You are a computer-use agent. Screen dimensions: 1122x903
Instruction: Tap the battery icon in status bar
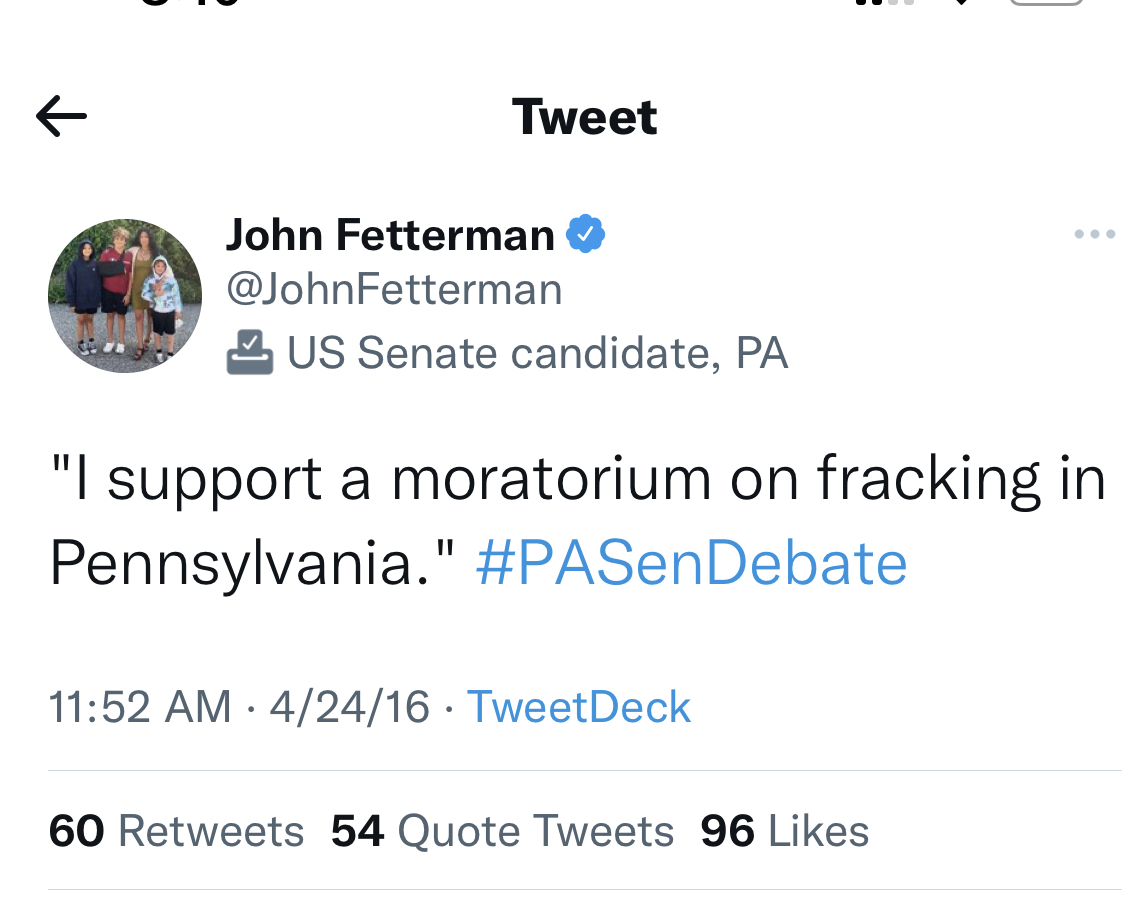tap(1046, 3)
